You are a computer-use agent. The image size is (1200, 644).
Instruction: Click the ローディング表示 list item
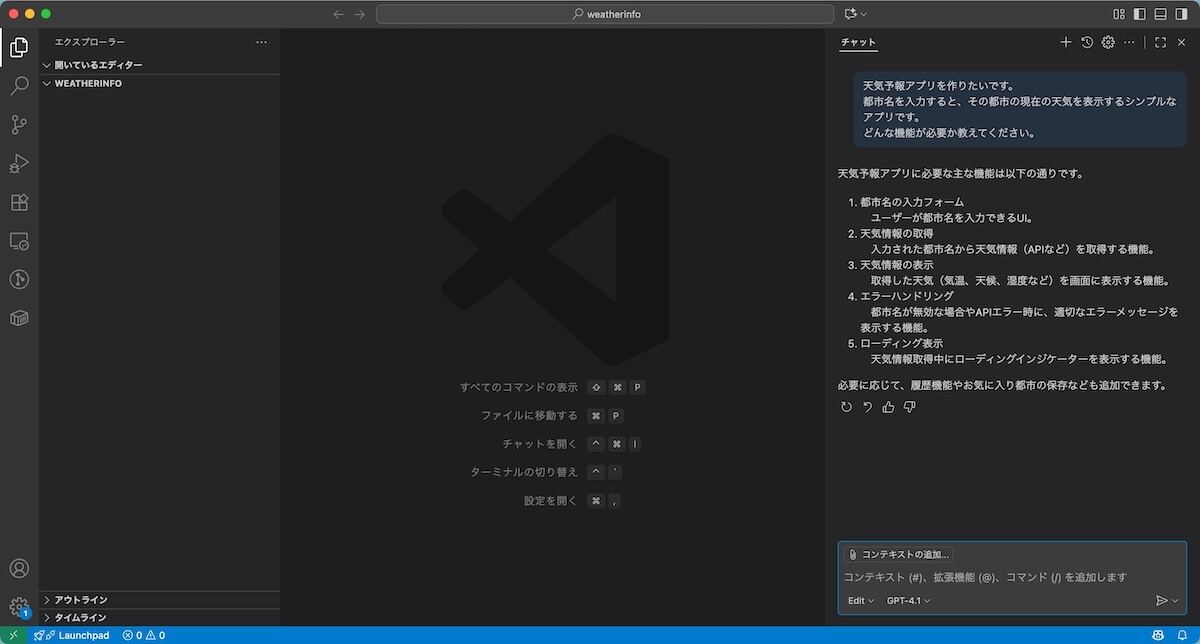pyautogui.click(x=901, y=343)
